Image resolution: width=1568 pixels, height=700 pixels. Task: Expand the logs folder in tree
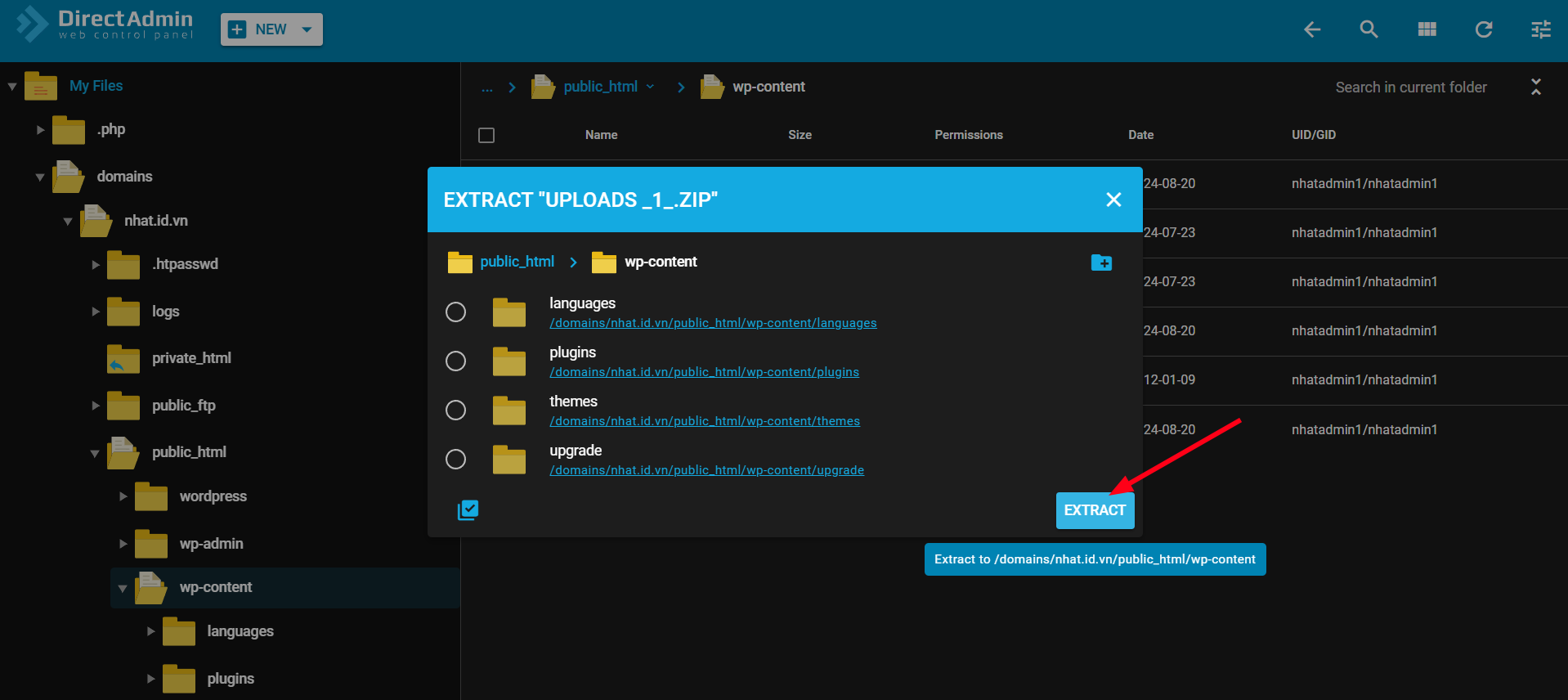96,312
